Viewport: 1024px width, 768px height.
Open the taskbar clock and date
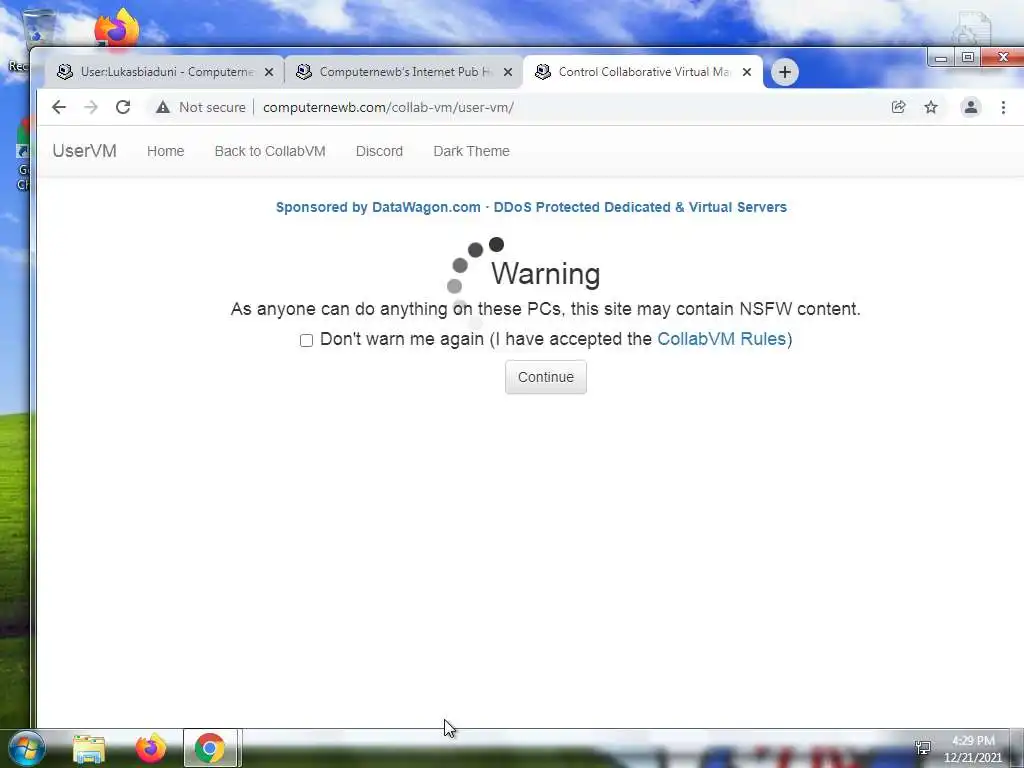point(972,749)
